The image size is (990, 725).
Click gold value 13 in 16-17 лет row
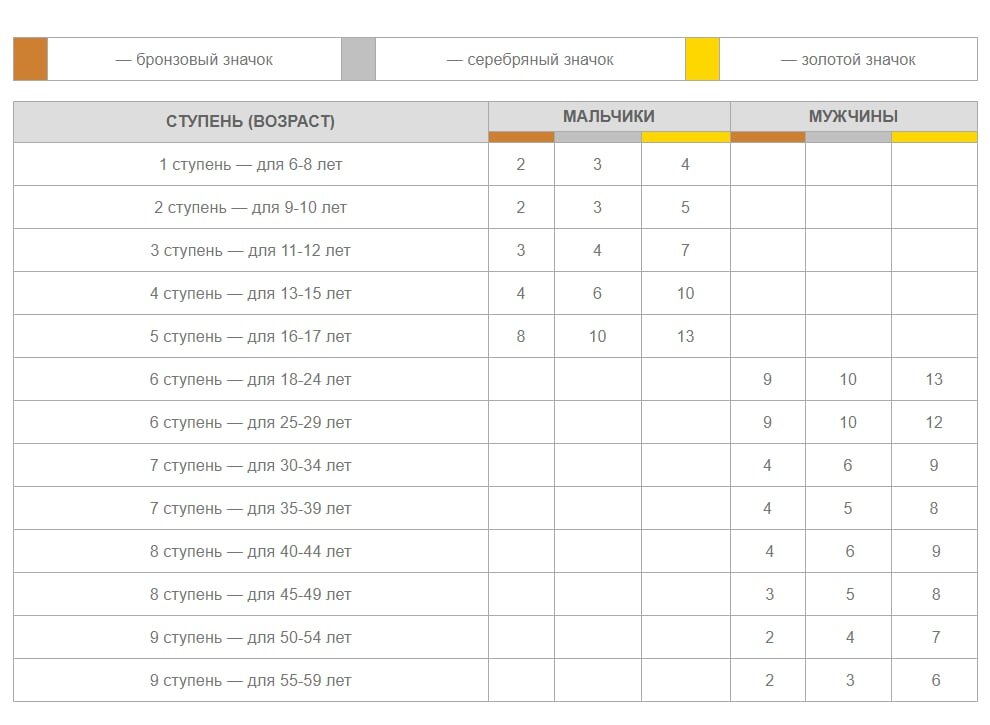point(686,337)
